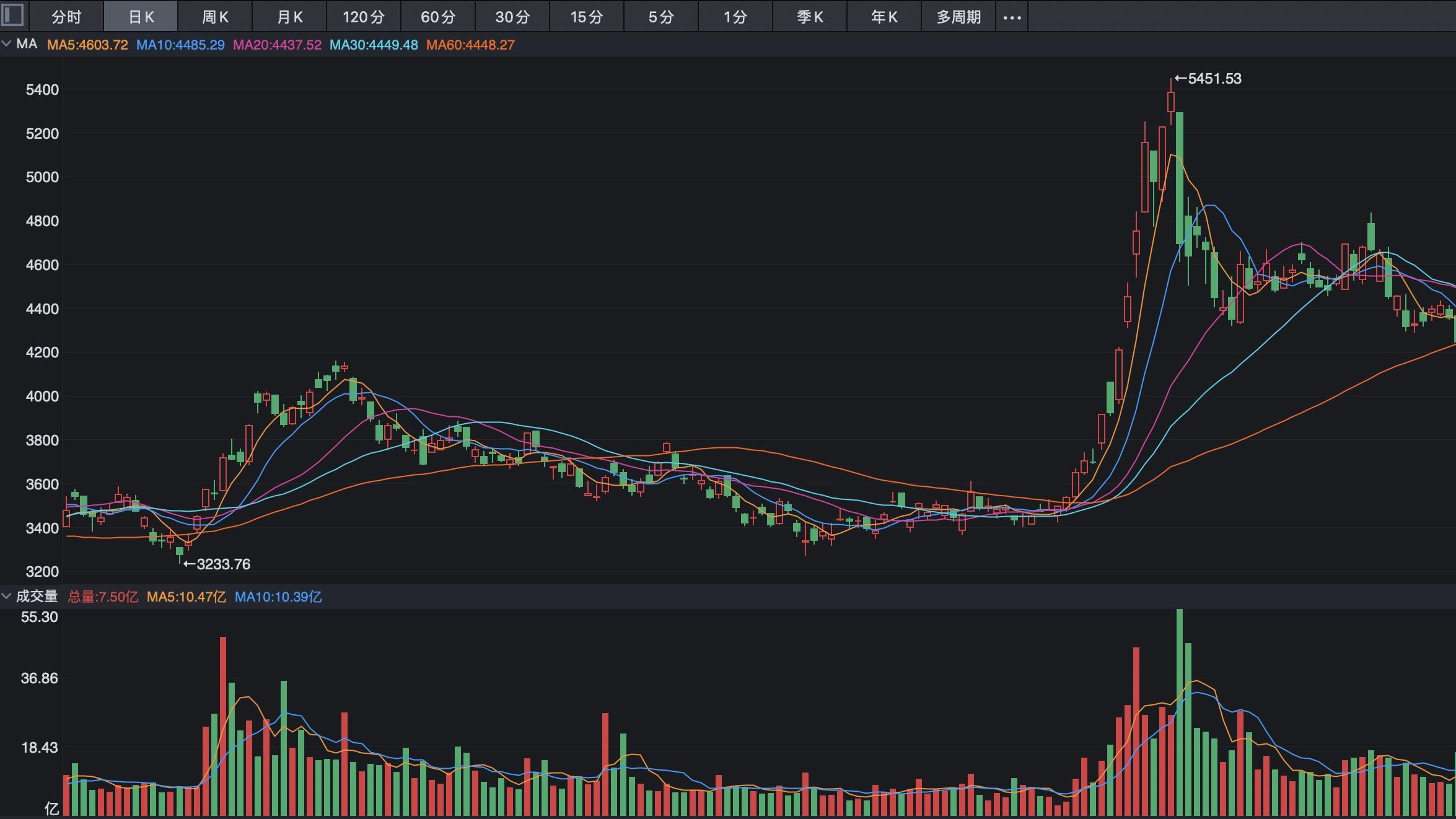Open the 1分 period tab

tap(735, 17)
